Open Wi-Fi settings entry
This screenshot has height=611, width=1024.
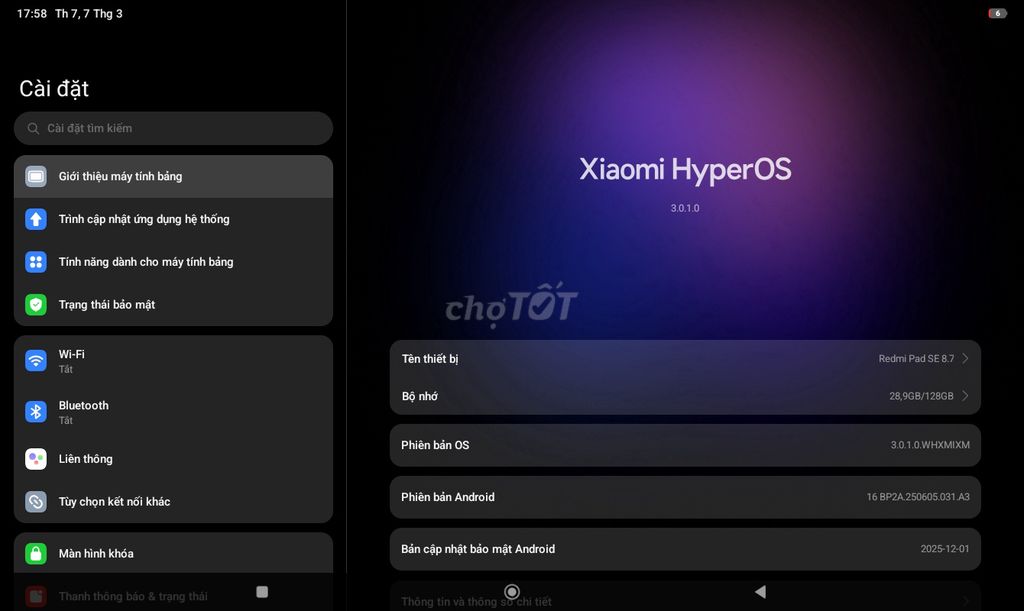(x=173, y=360)
